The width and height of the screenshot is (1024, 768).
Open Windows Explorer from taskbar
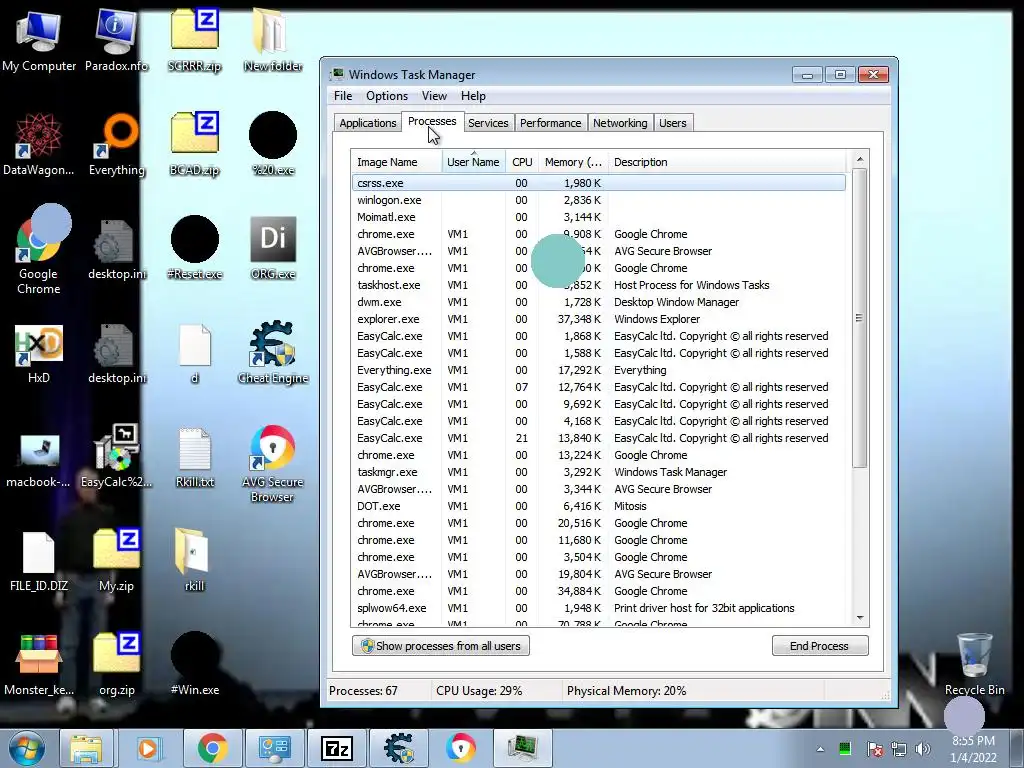[86, 748]
